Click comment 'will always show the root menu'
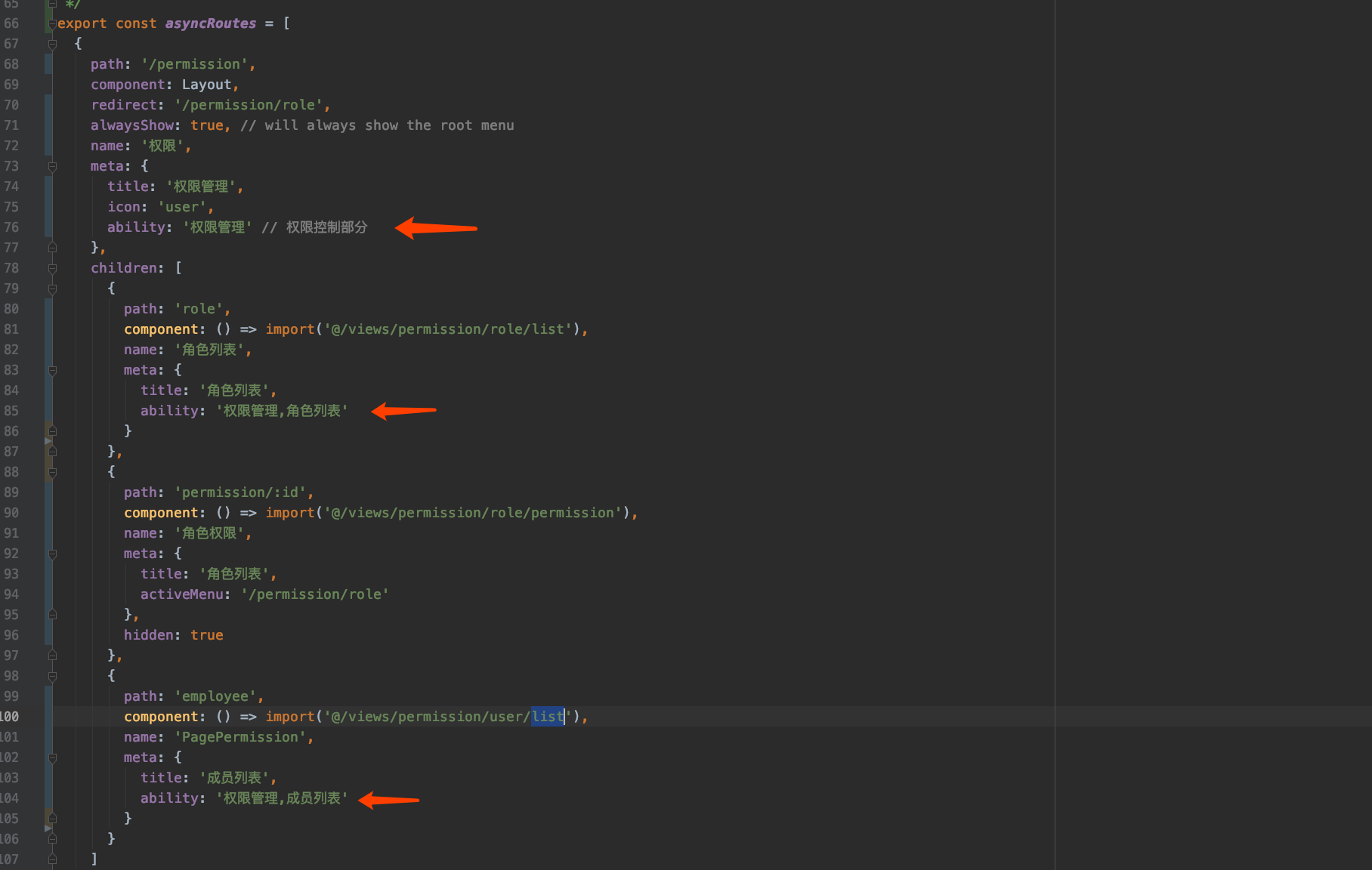This screenshot has width=1372, height=870. coord(389,125)
